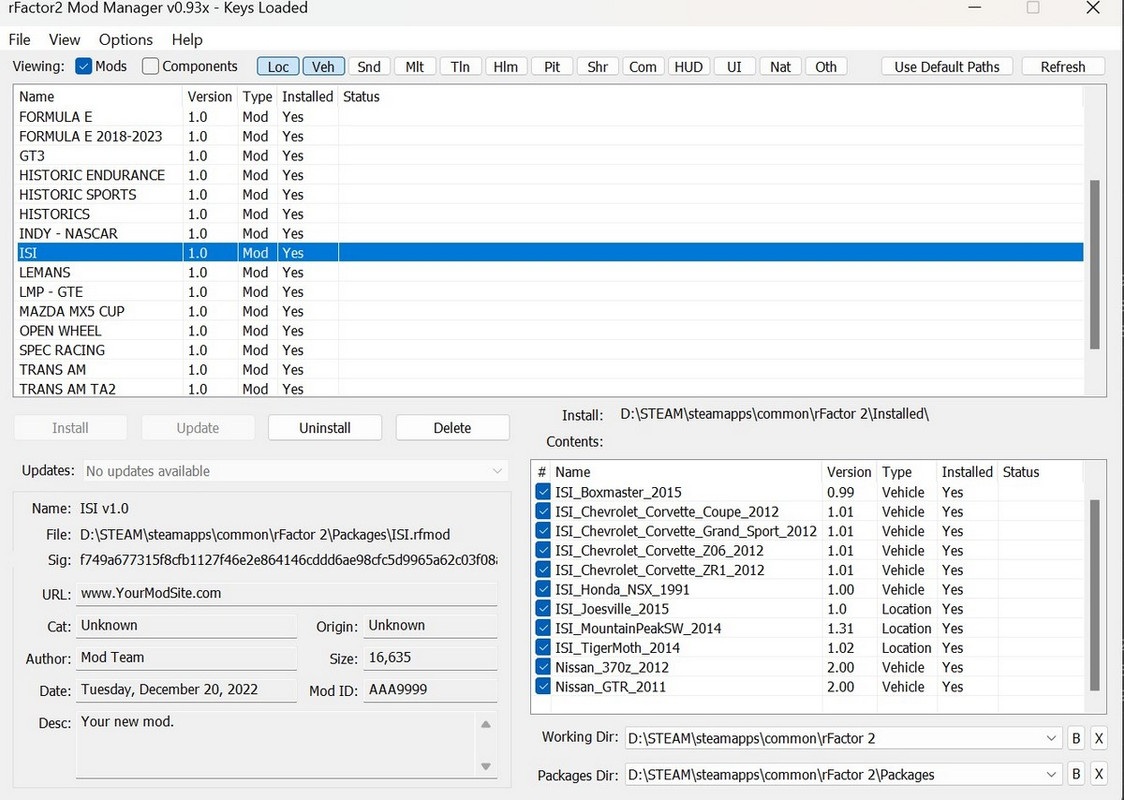Uncheck ISI_Chevrolet_Corvette_ZR1_2012 checkbox

(x=543, y=569)
